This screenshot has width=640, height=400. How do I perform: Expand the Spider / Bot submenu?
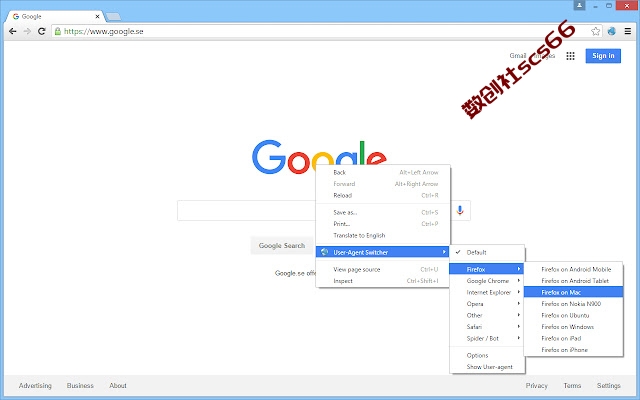487,338
